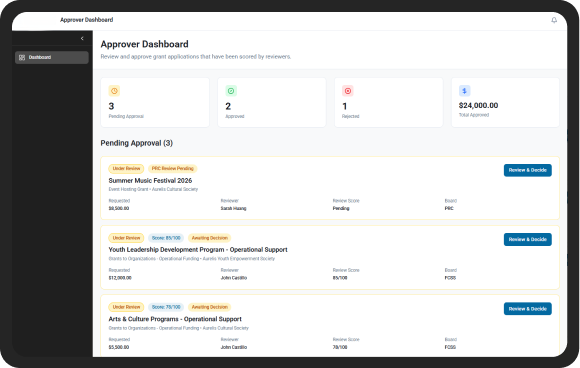Click the Pending Approval (3) heading

tap(136, 143)
